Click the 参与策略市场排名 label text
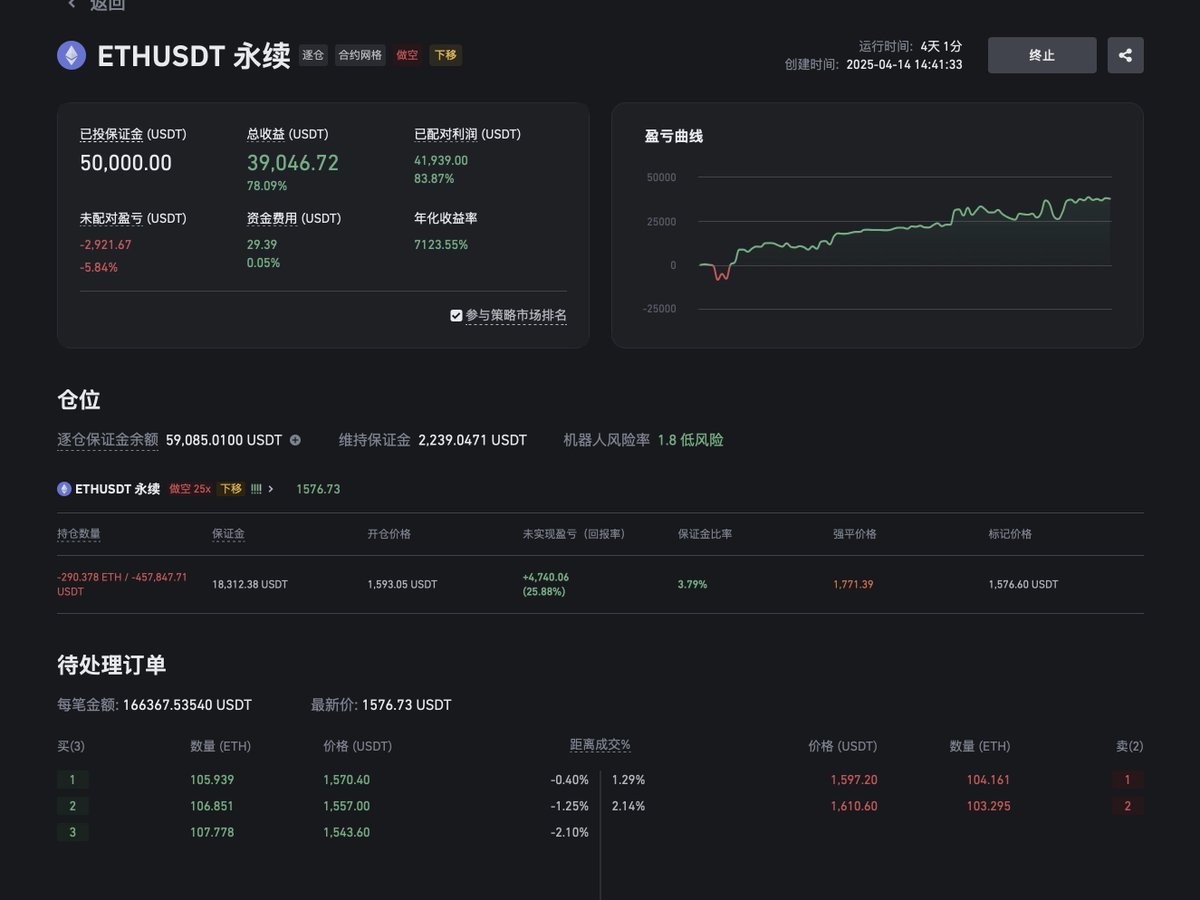The height and width of the screenshot is (900, 1200). (x=516, y=315)
